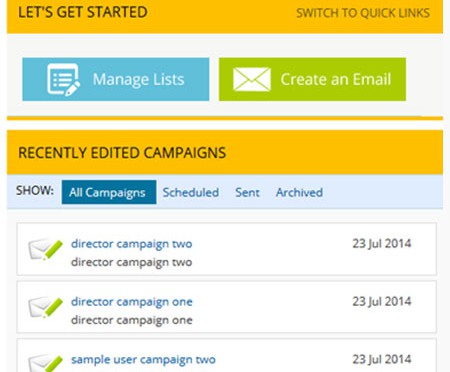450x372 pixels.
Task: Click the director campaign one subtitle text
Action: [131, 320]
